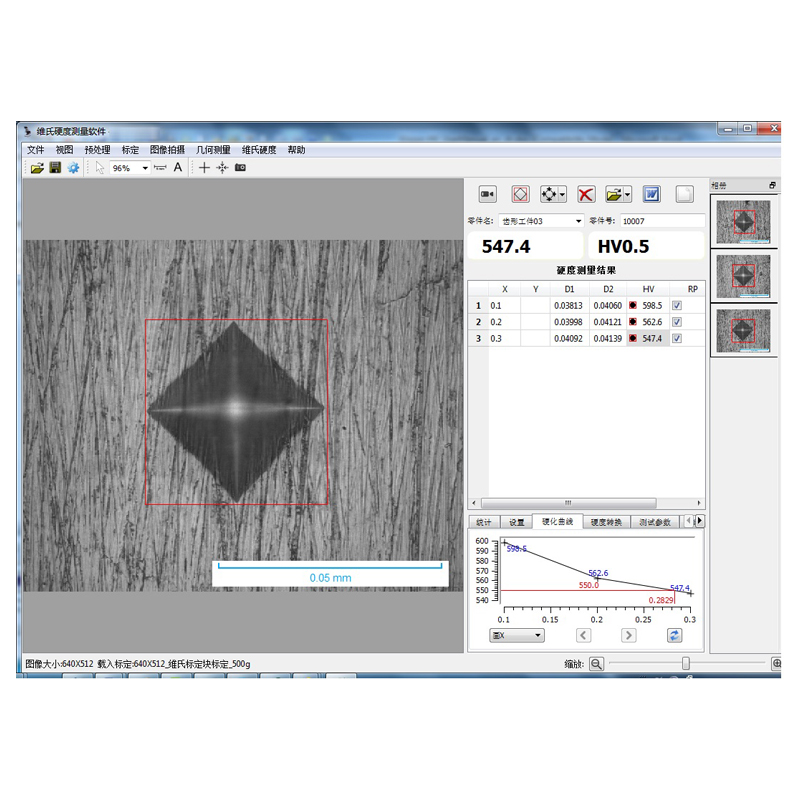Open the 帮助 menu
The width and height of the screenshot is (800, 800).
[296, 149]
